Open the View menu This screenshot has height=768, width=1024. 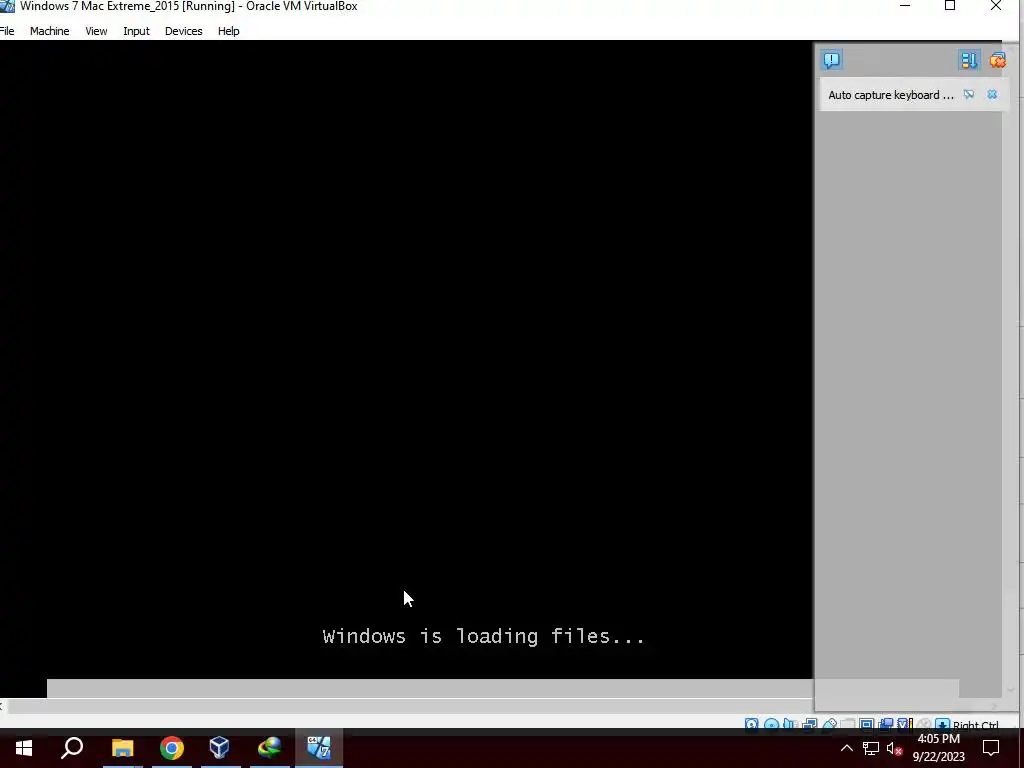coord(96,31)
